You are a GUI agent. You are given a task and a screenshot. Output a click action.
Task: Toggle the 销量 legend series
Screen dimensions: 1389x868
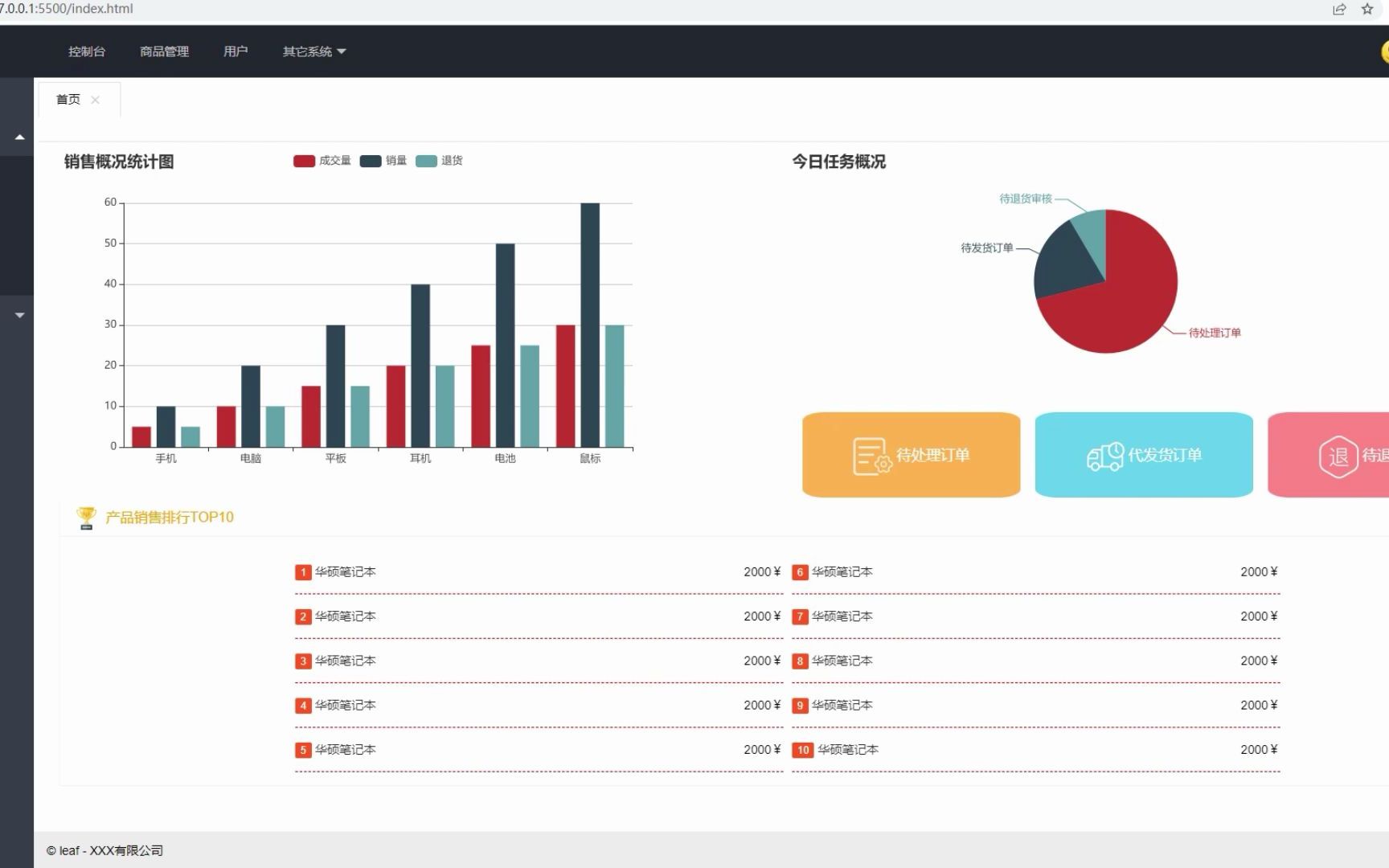(383, 161)
